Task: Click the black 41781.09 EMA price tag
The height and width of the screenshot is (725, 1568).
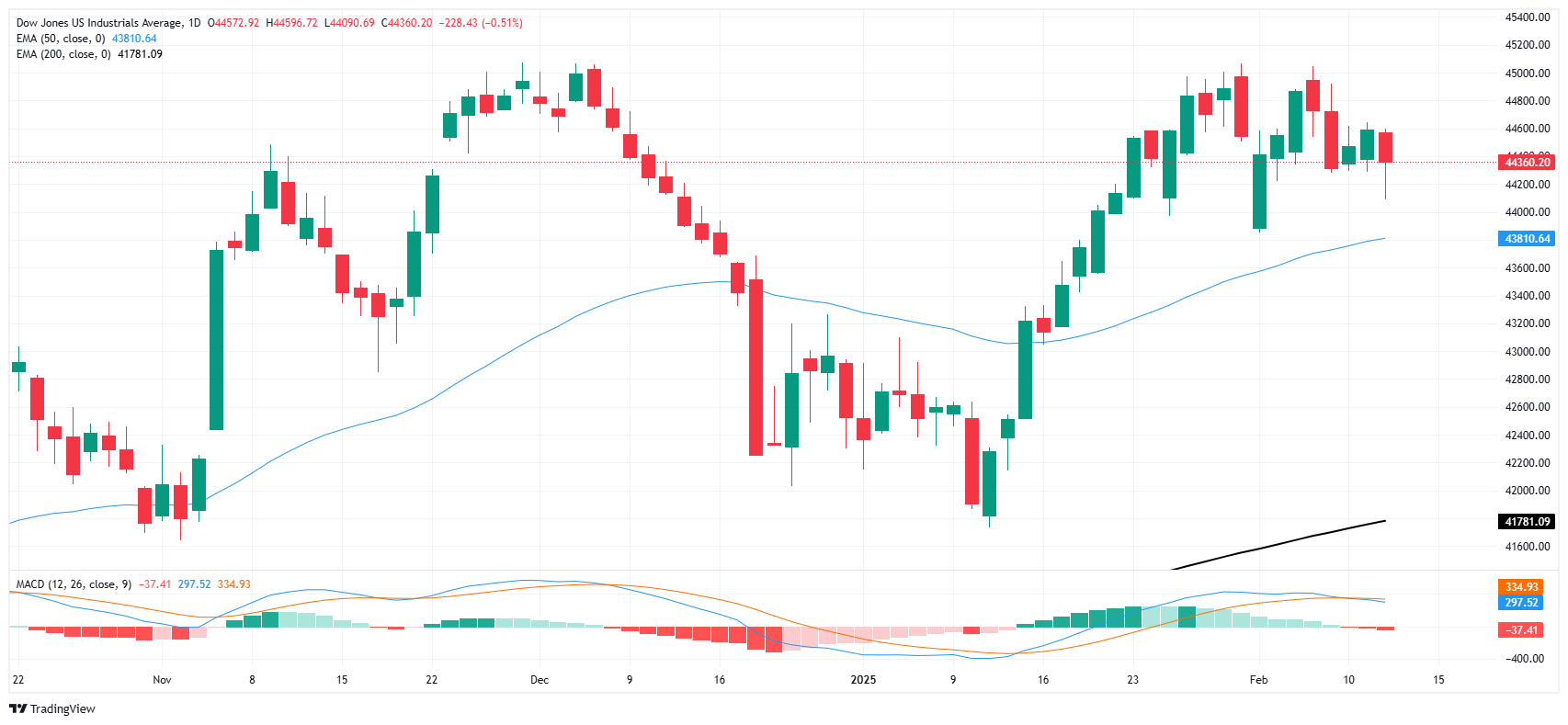Action: [x=1526, y=522]
